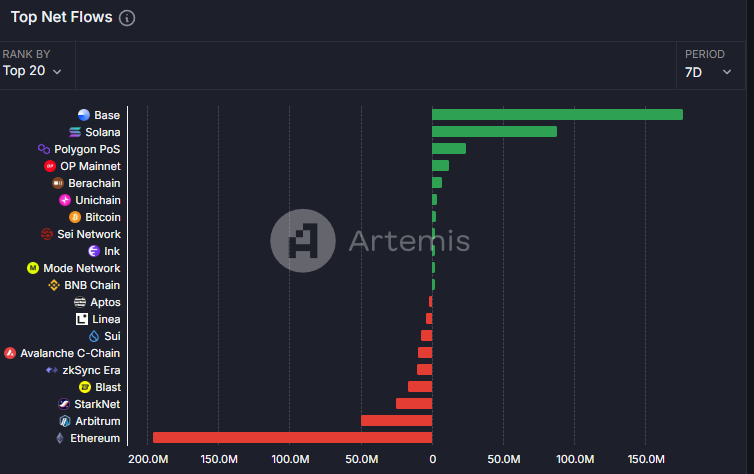754x474 pixels.
Task: Click the green Base inflow bar
Action: point(557,115)
